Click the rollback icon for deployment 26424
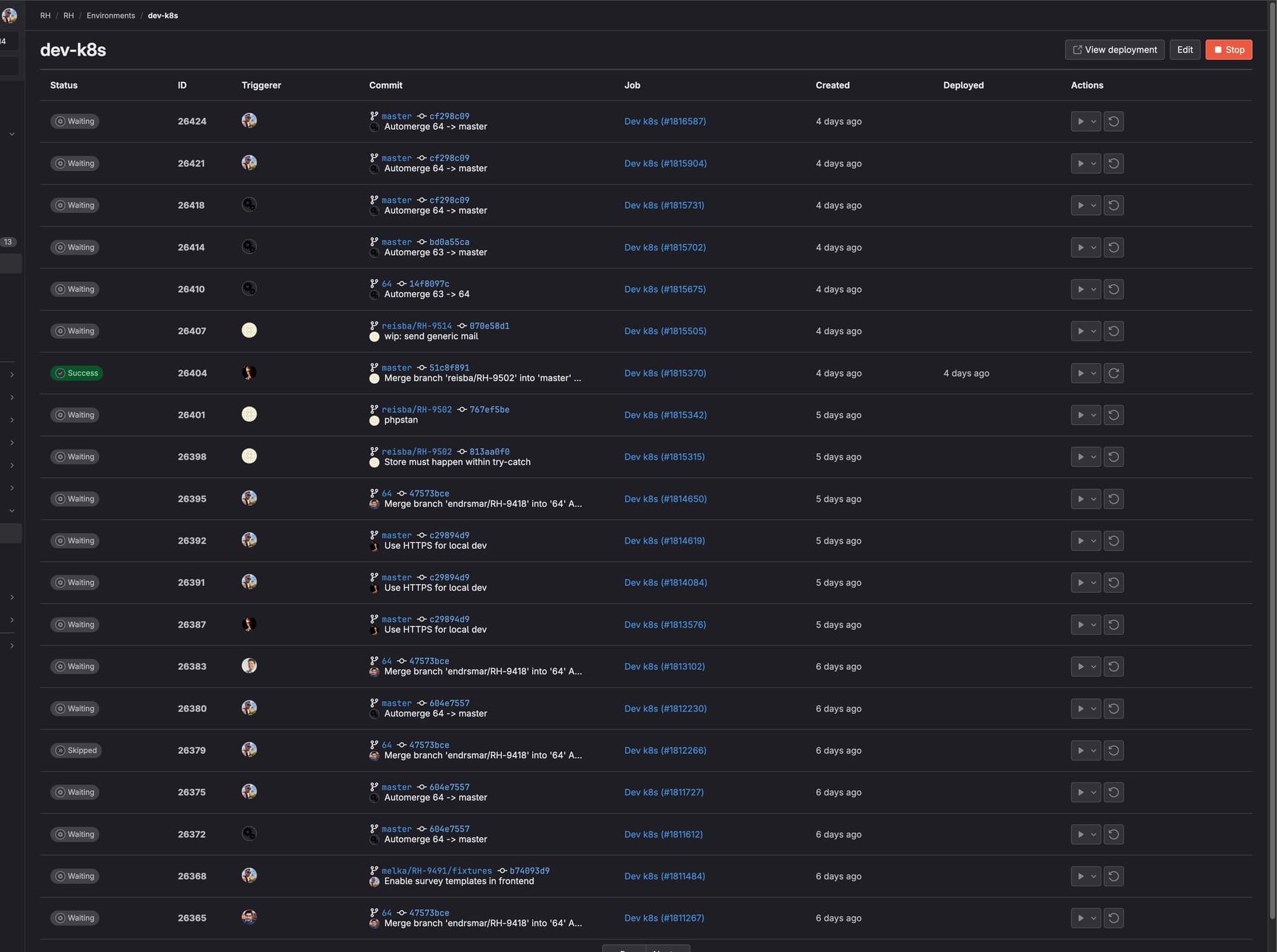Image resolution: width=1277 pixels, height=952 pixels. coord(1114,121)
